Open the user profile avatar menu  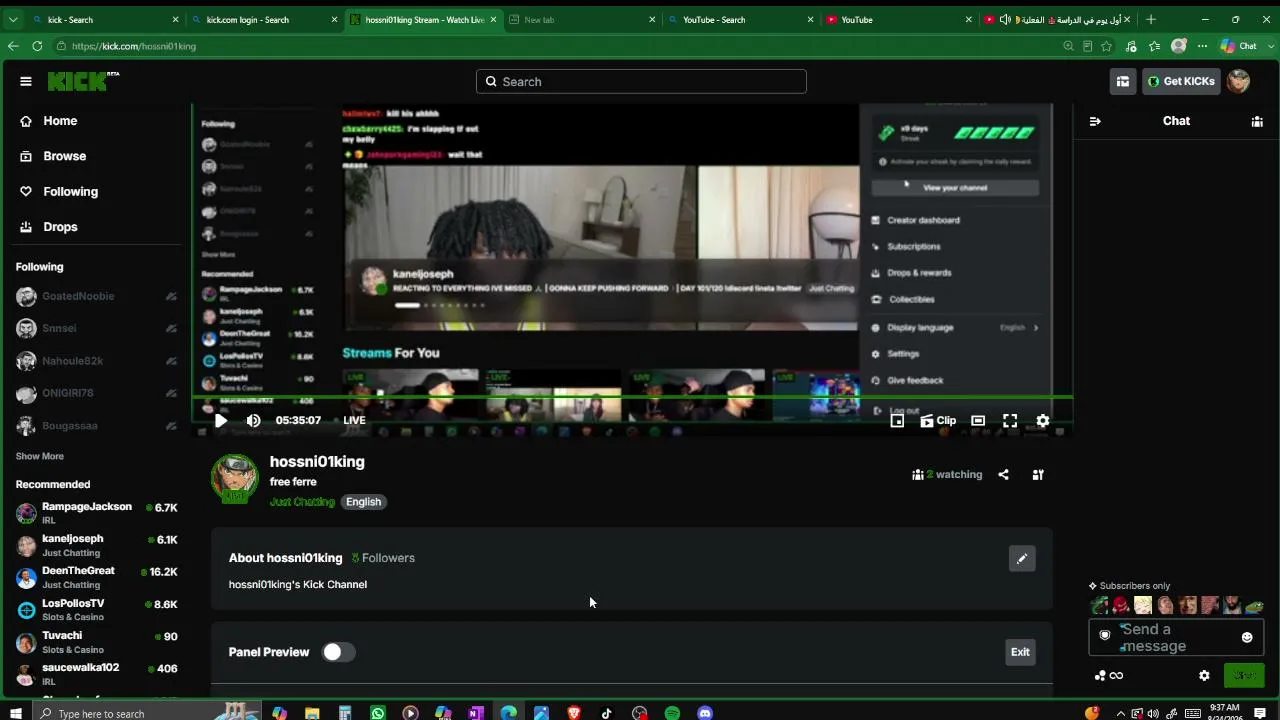click(1238, 82)
